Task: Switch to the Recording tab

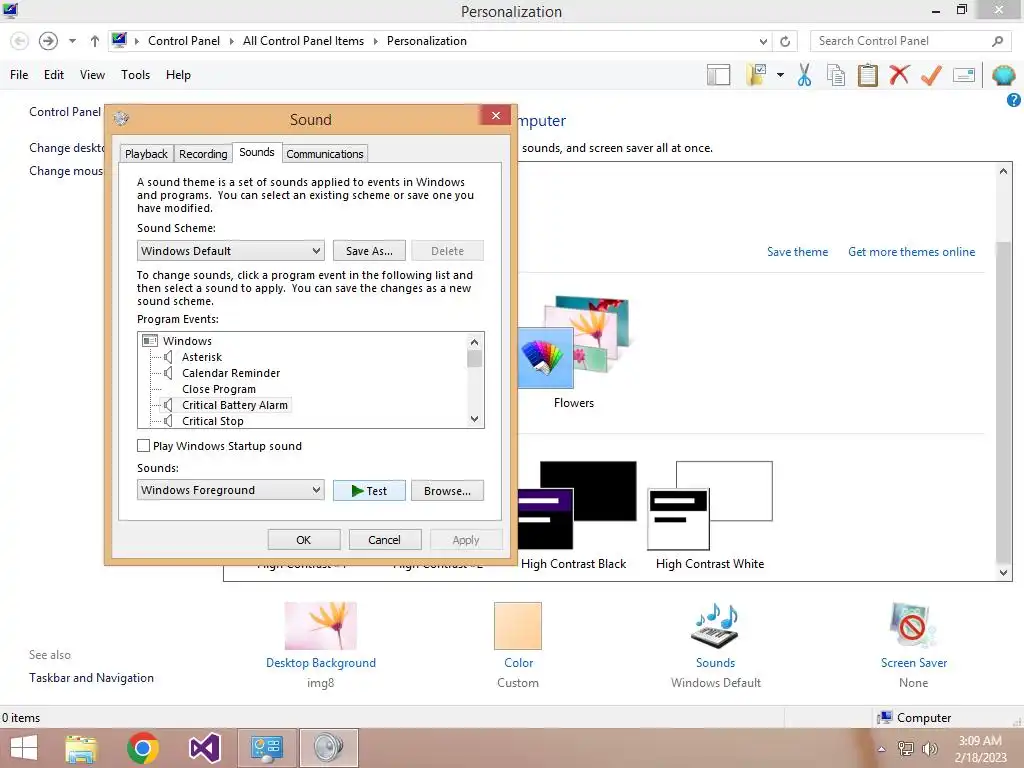Action: (x=203, y=153)
